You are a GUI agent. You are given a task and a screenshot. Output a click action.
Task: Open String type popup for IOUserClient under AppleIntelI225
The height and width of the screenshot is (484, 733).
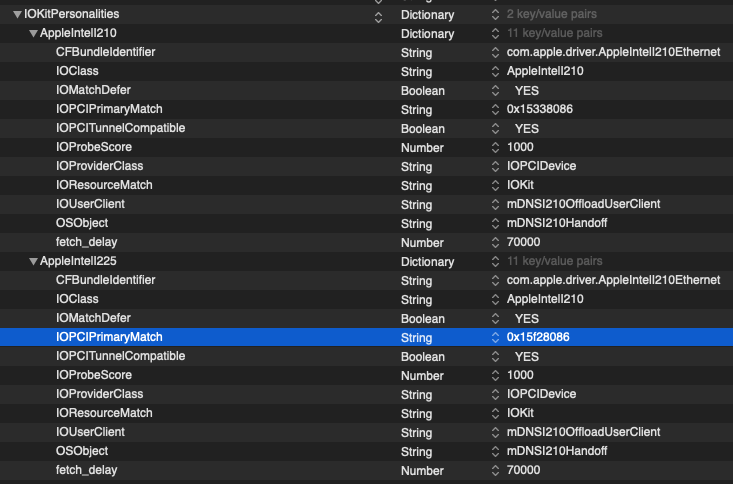click(x=495, y=432)
